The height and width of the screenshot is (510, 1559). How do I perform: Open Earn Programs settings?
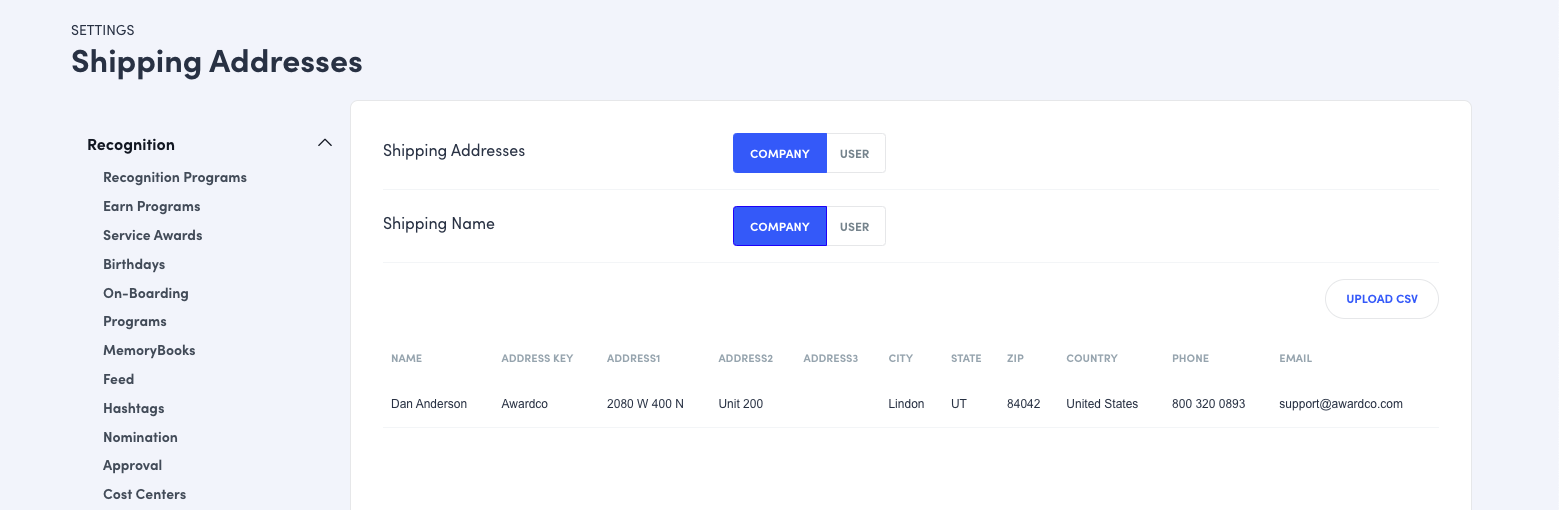[151, 207]
